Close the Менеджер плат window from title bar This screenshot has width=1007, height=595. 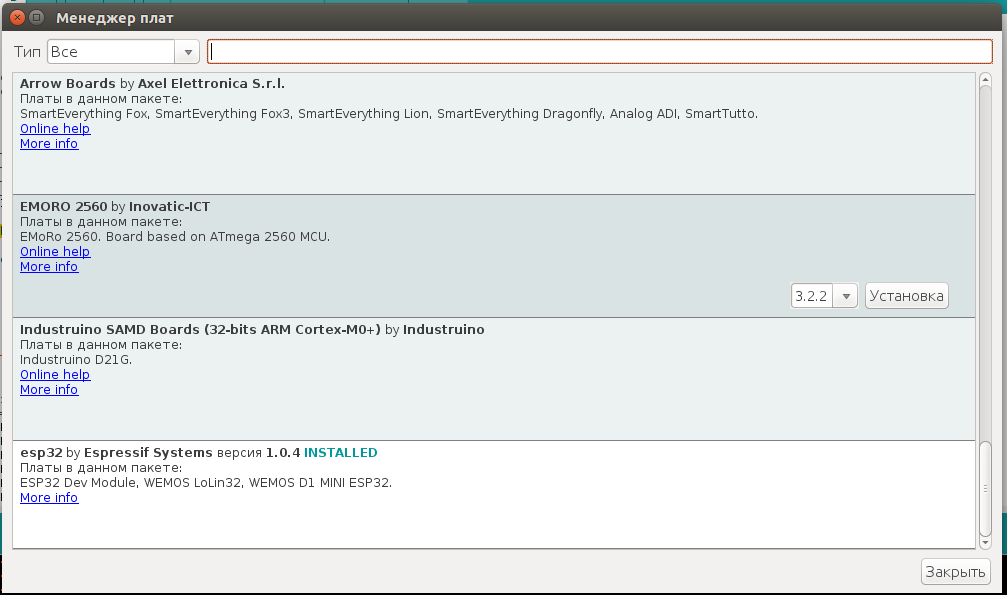point(15,18)
